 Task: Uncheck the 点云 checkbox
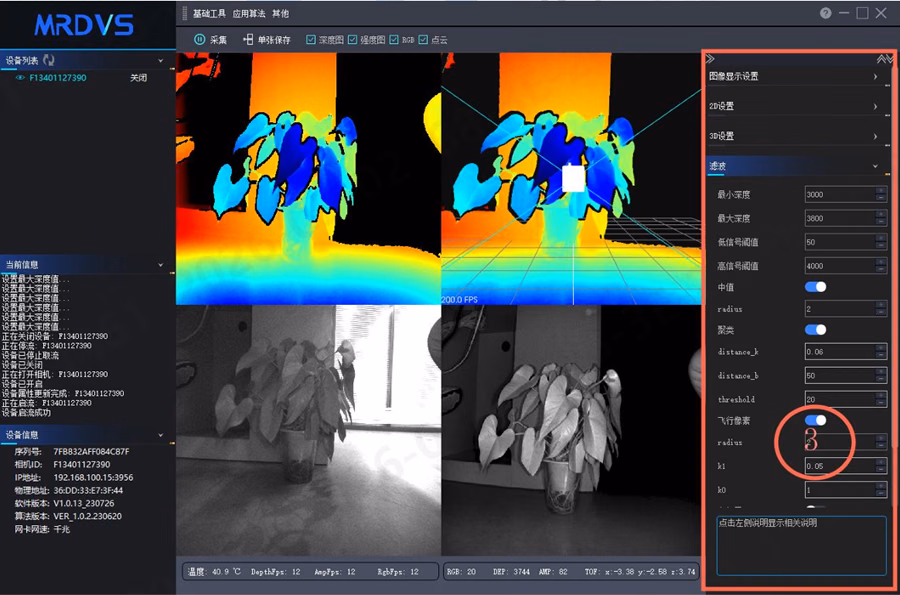[x=423, y=40]
